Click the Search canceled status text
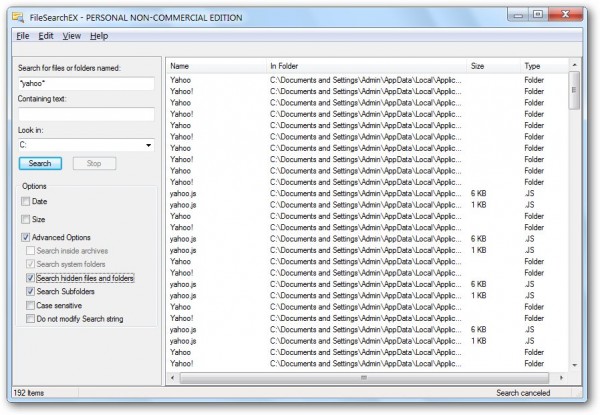Viewport: 600px width, 415px height. click(x=523, y=393)
